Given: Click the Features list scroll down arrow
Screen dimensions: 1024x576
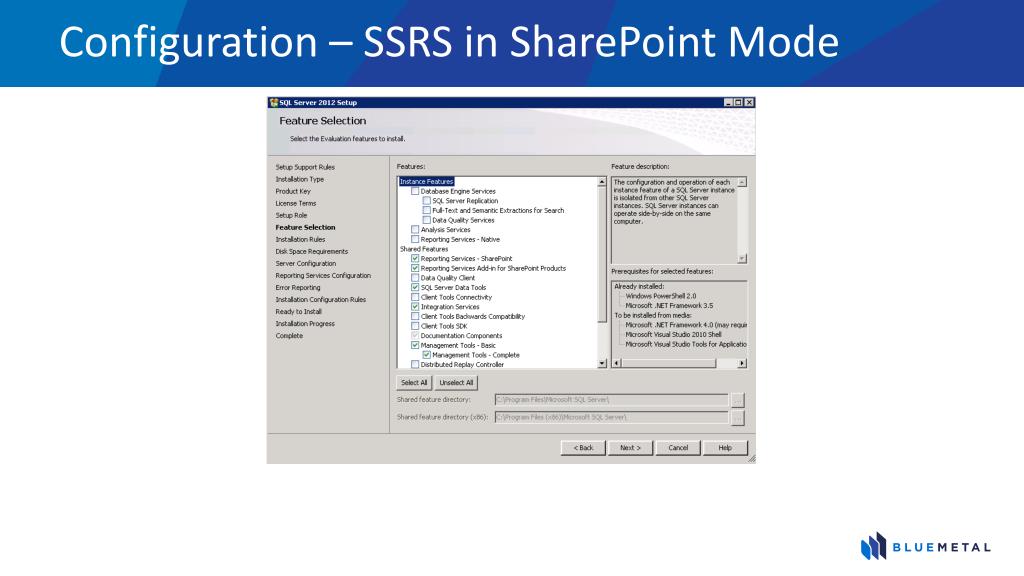Looking at the screenshot, I should pos(602,363).
